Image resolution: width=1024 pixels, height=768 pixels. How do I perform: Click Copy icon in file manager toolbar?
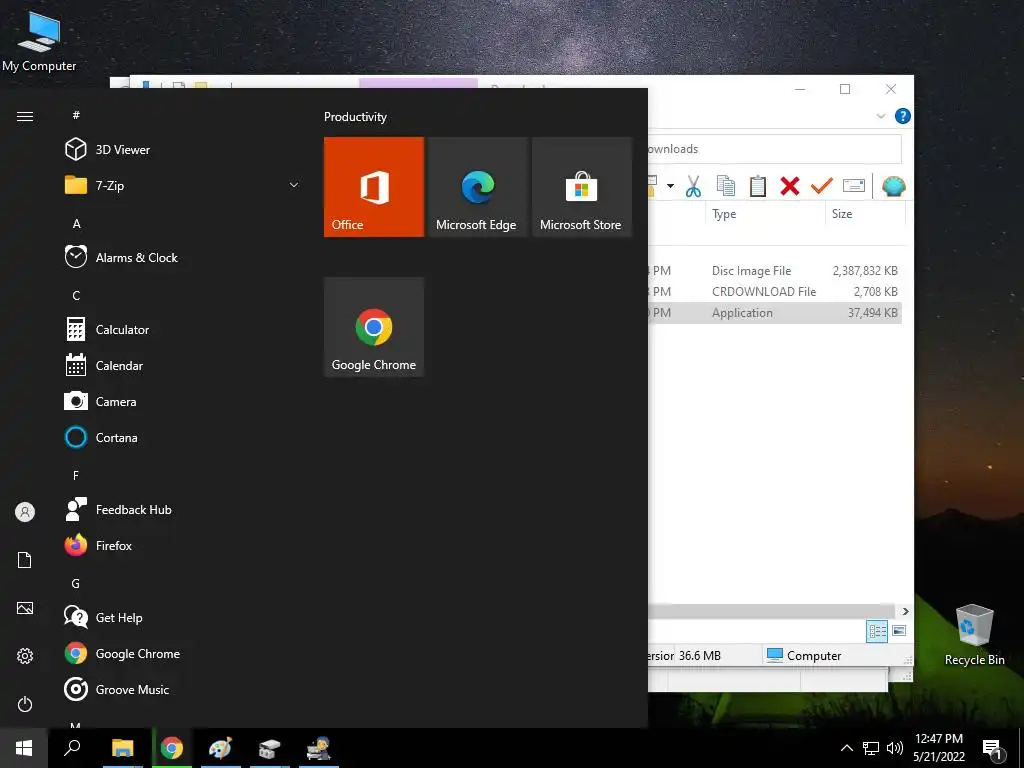tap(726, 186)
